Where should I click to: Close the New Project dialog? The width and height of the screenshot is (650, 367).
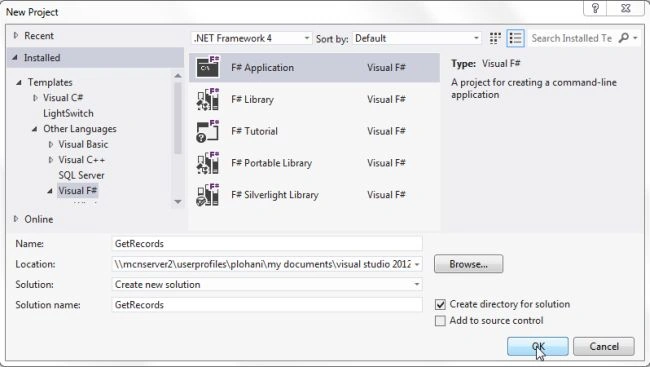(x=626, y=8)
